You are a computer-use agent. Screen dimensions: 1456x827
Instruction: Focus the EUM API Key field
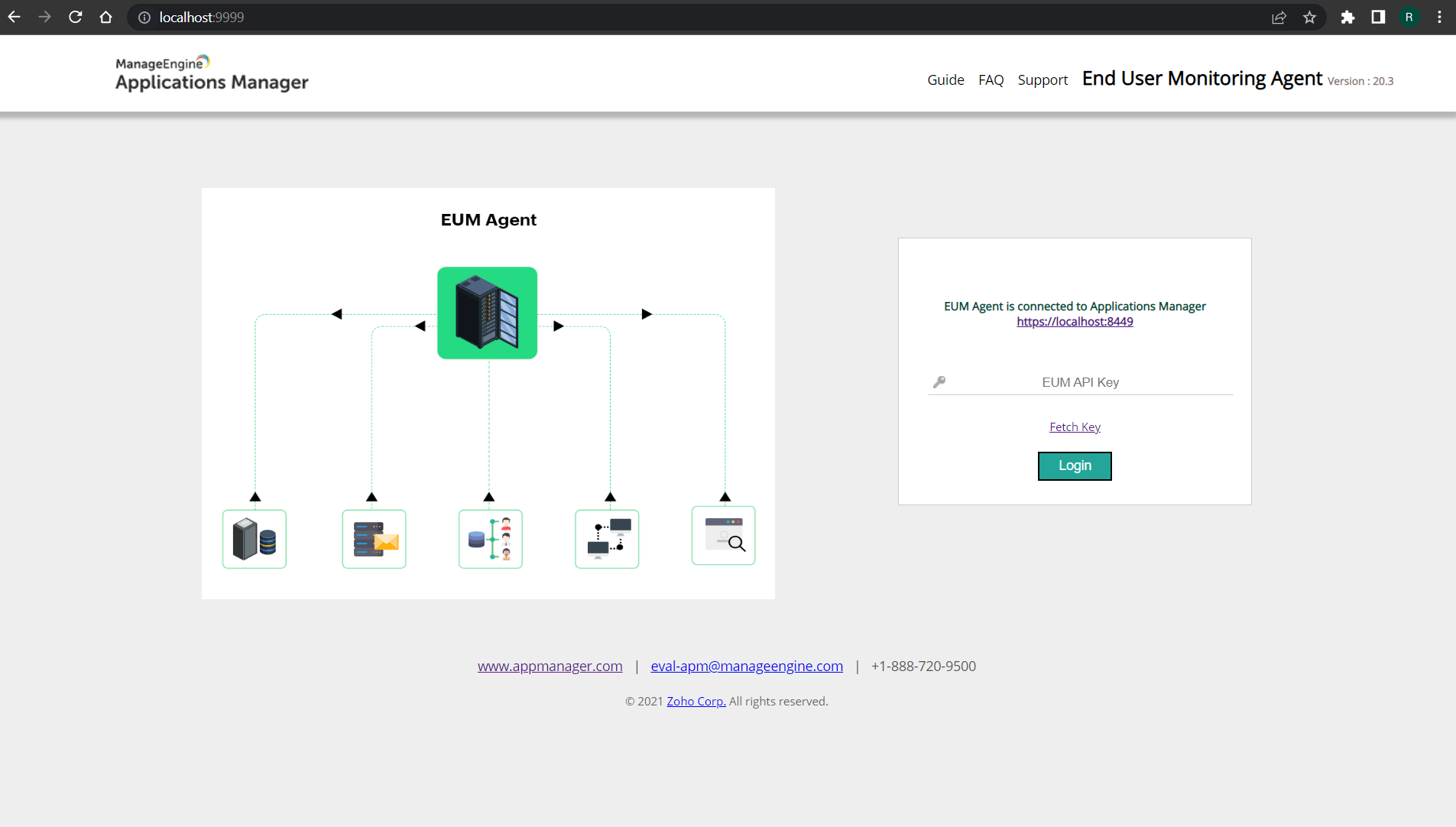pos(1080,382)
